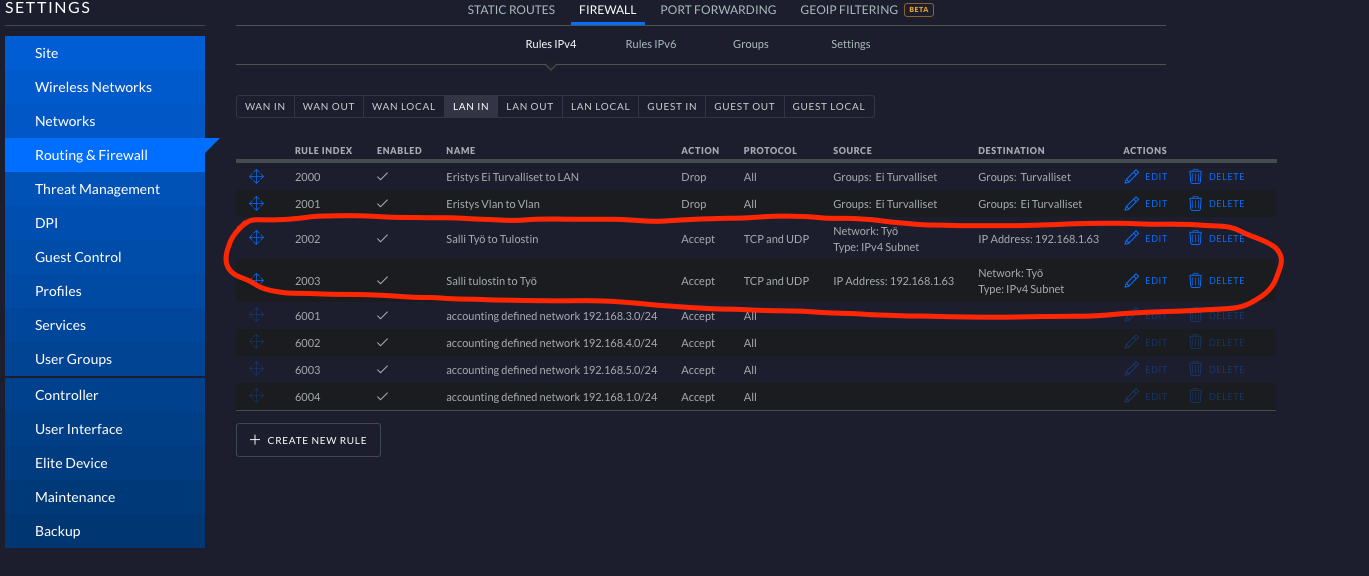The height and width of the screenshot is (576, 1369).
Task: Click the enabled checkmark for rule 2000
Action: [382, 177]
